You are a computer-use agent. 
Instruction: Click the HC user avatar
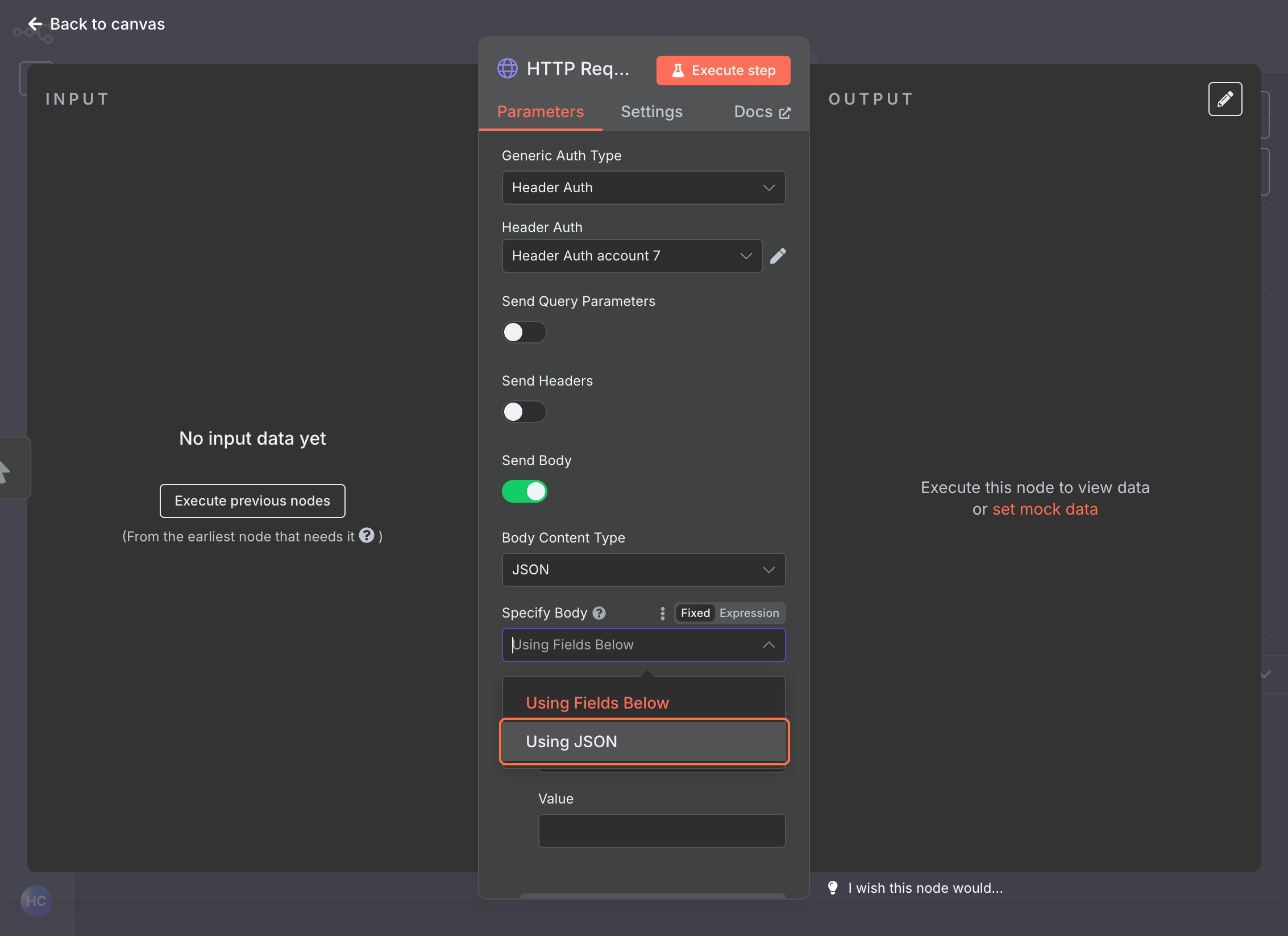click(x=36, y=901)
